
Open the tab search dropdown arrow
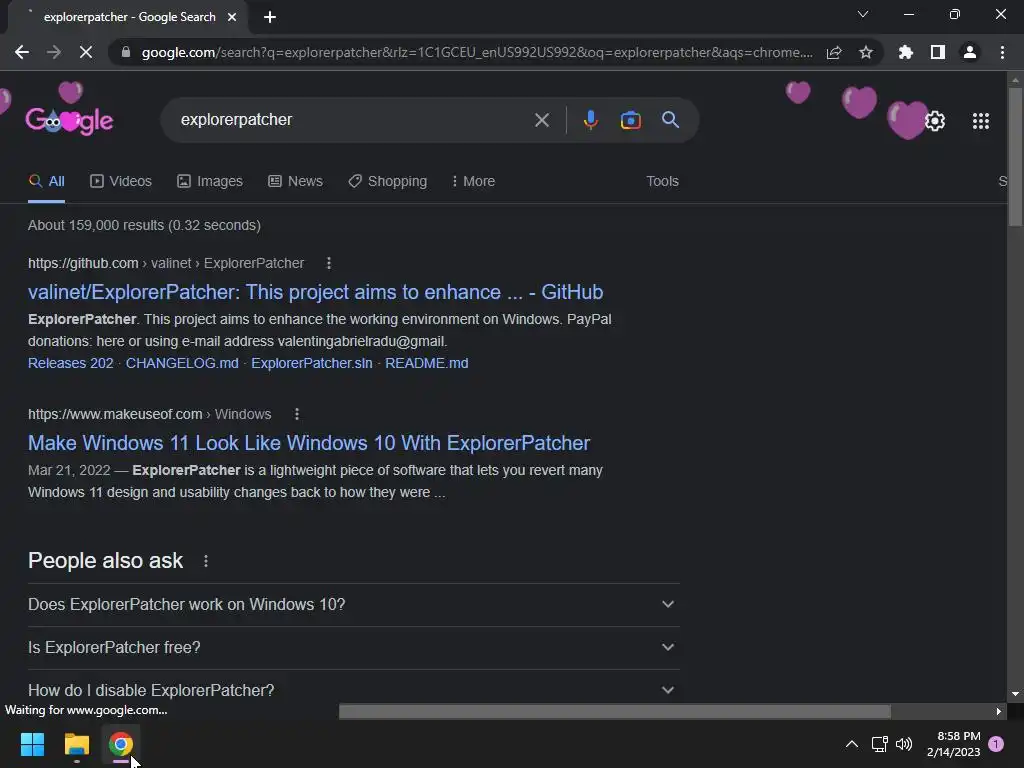[x=863, y=14]
